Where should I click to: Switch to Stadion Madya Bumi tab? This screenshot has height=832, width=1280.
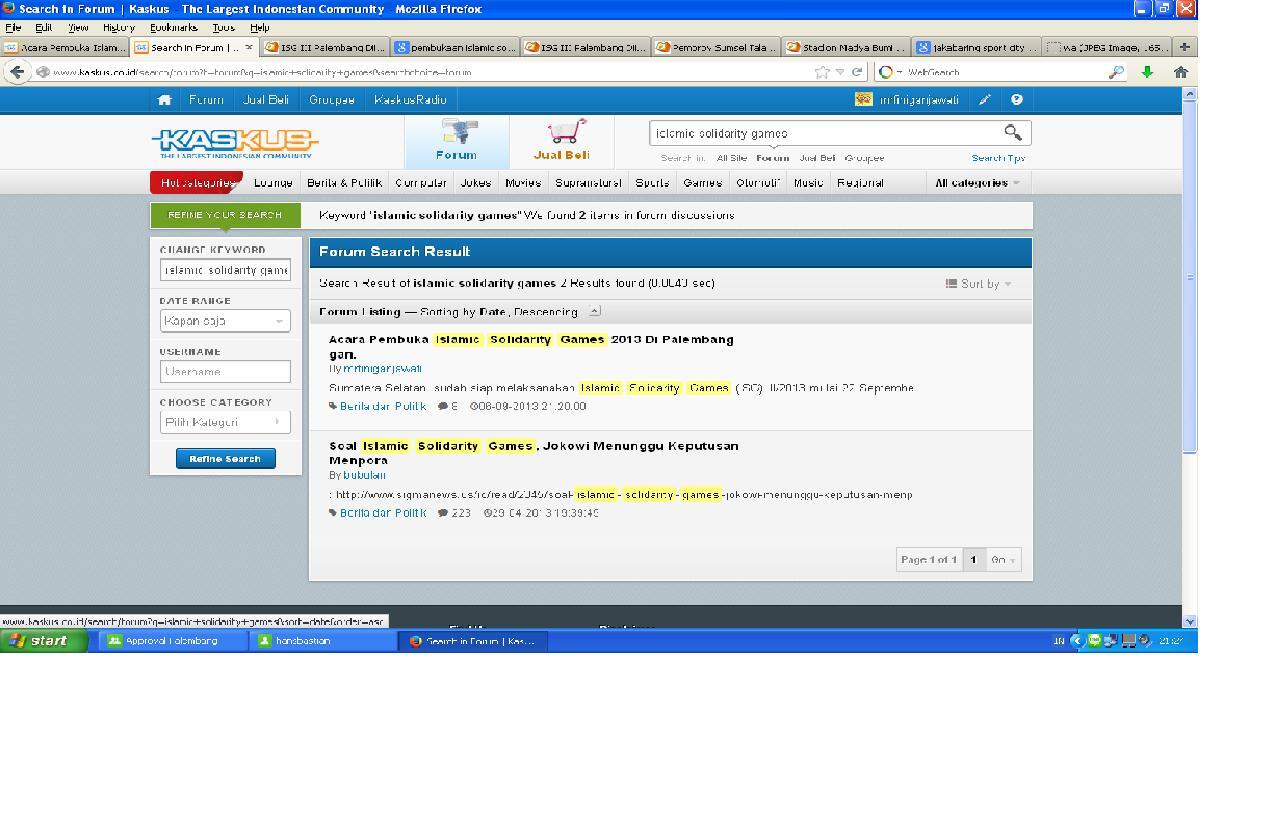coord(846,47)
